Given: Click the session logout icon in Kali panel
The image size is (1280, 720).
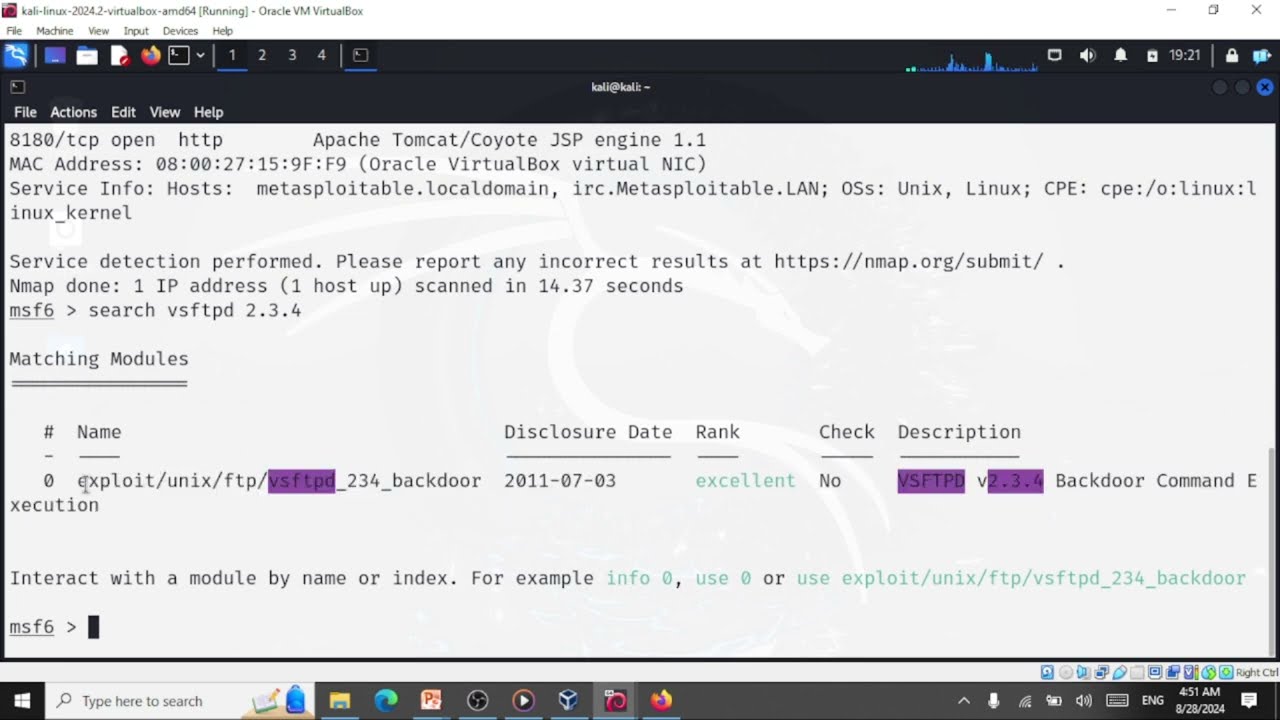Looking at the screenshot, I should click(1263, 56).
